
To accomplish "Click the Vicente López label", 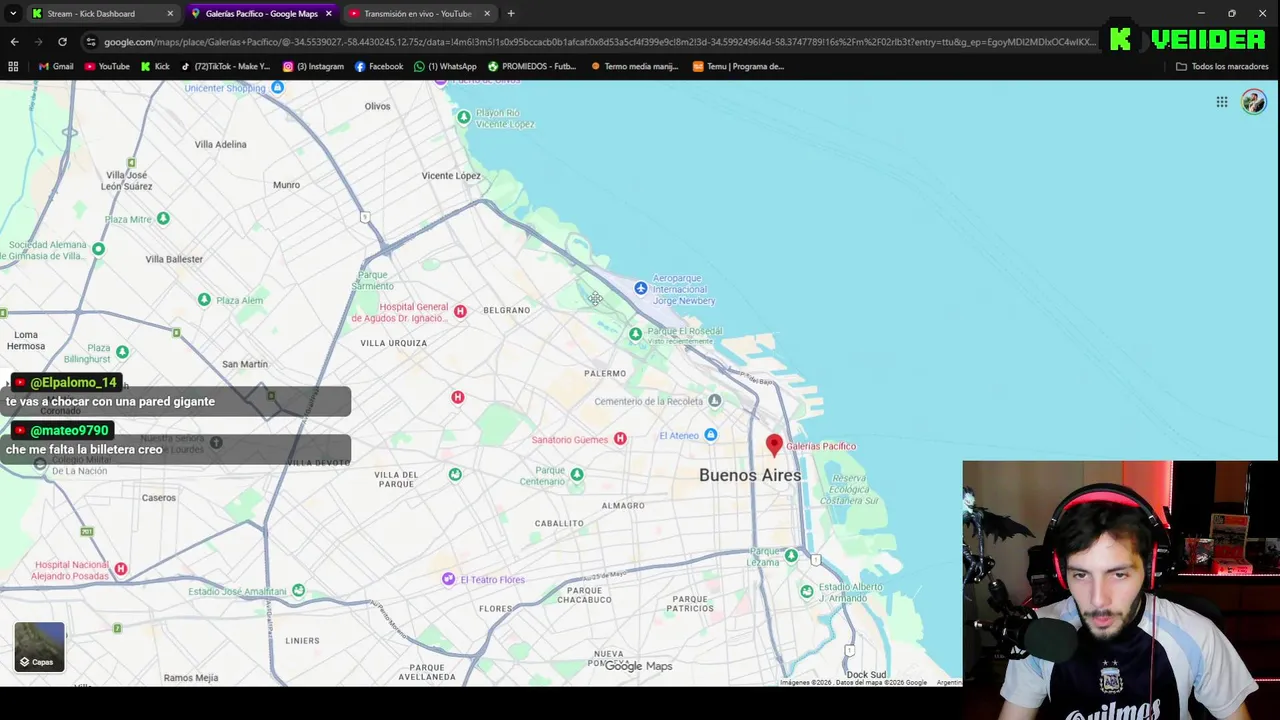I will [451, 176].
